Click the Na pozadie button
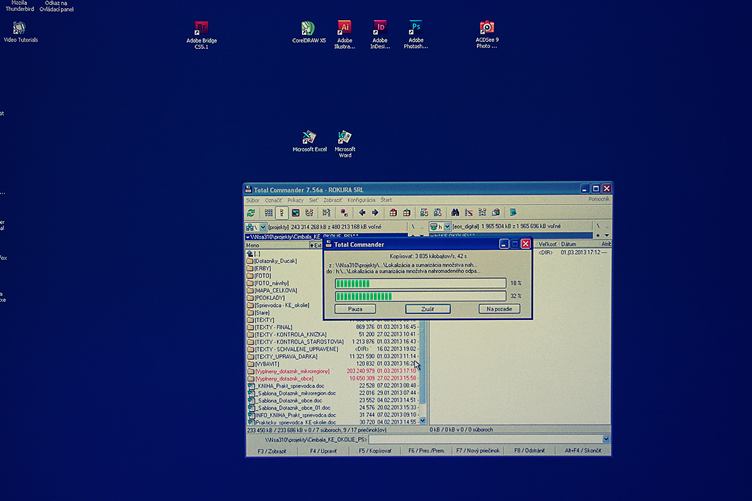The image size is (752, 501). [498, 309]
